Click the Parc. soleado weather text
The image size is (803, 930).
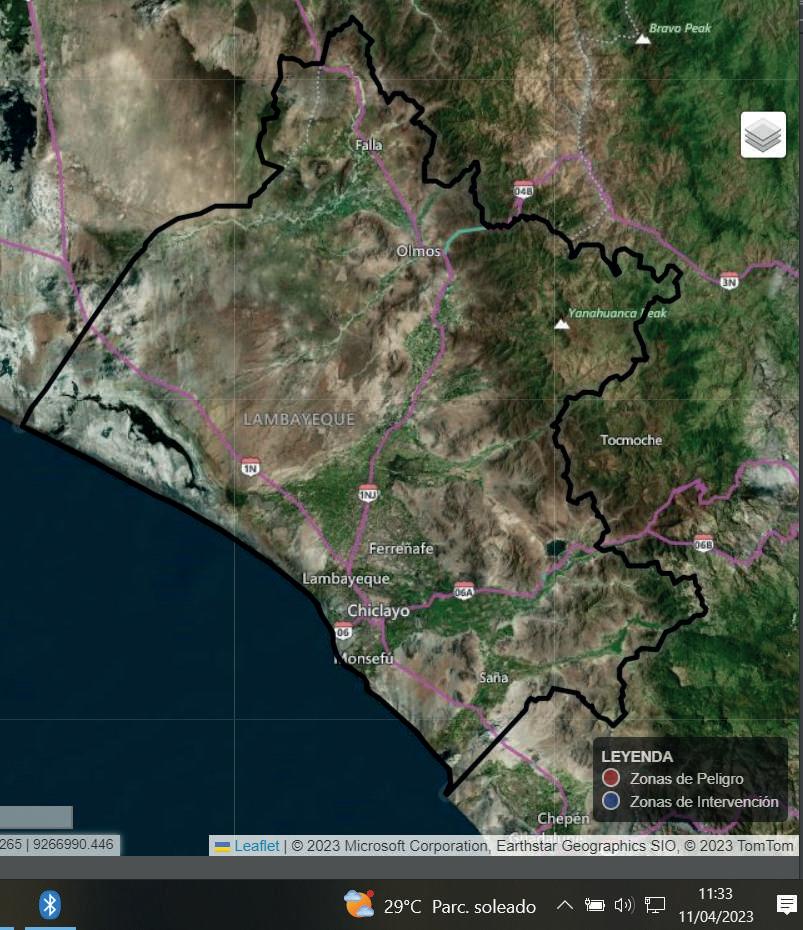pos(483,906)
